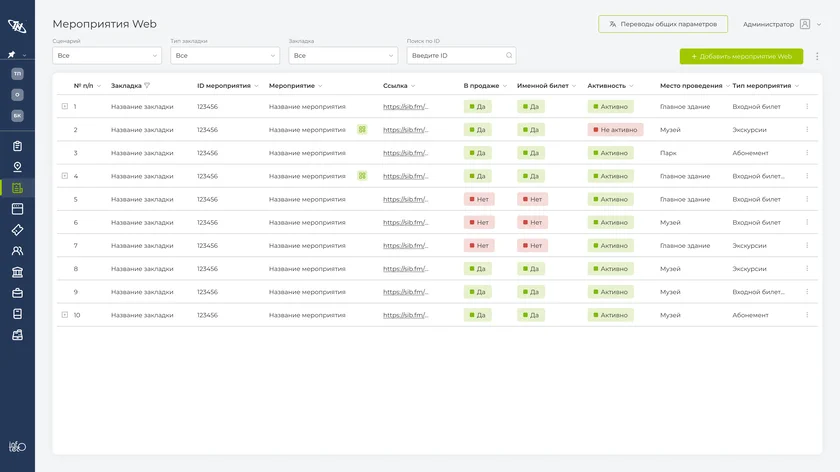Click the Не активно status badge in row 2
The height and width of the screenshot is (472, 840).
point(615,130)
